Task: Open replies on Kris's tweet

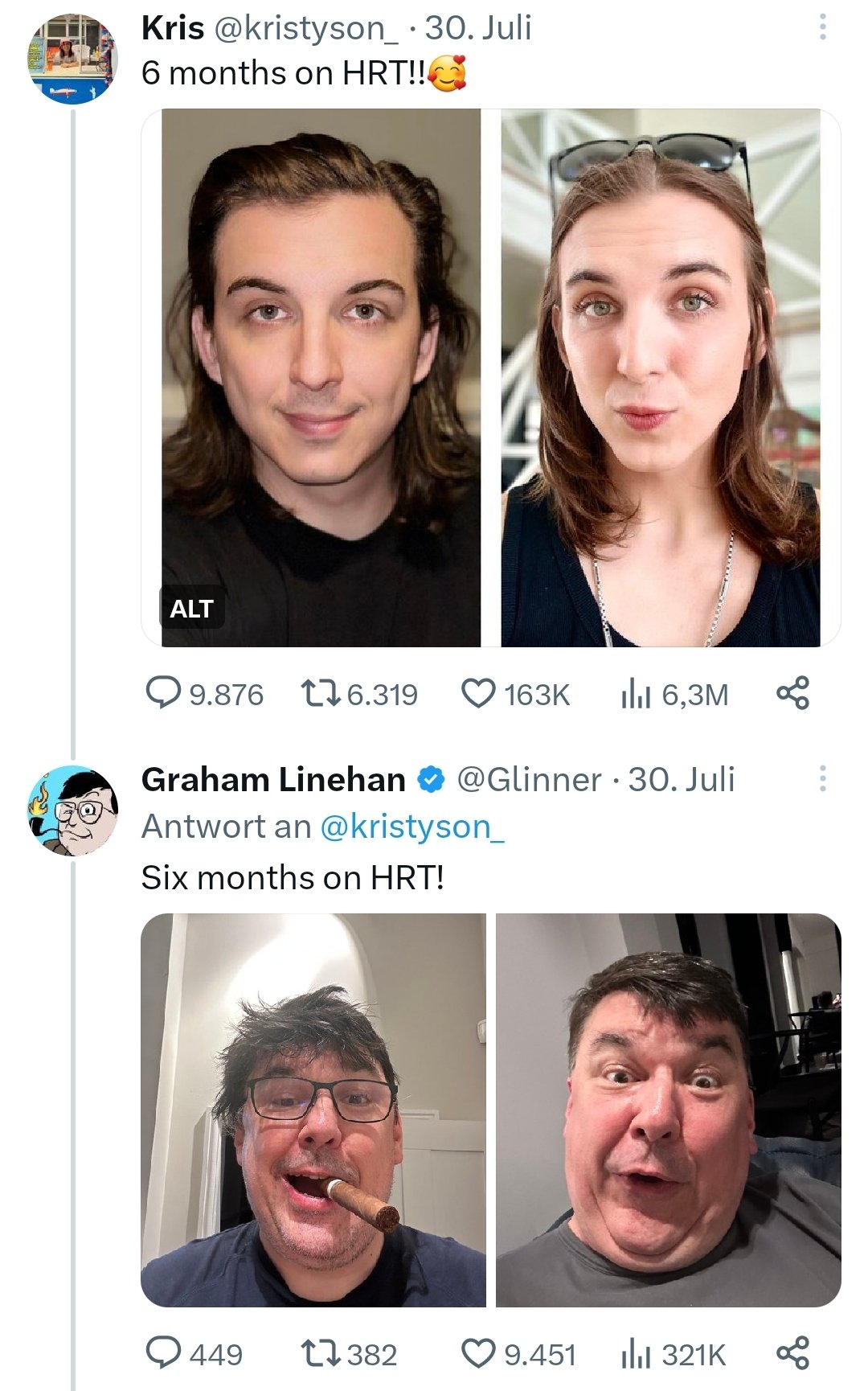Action: click(204, 693)
